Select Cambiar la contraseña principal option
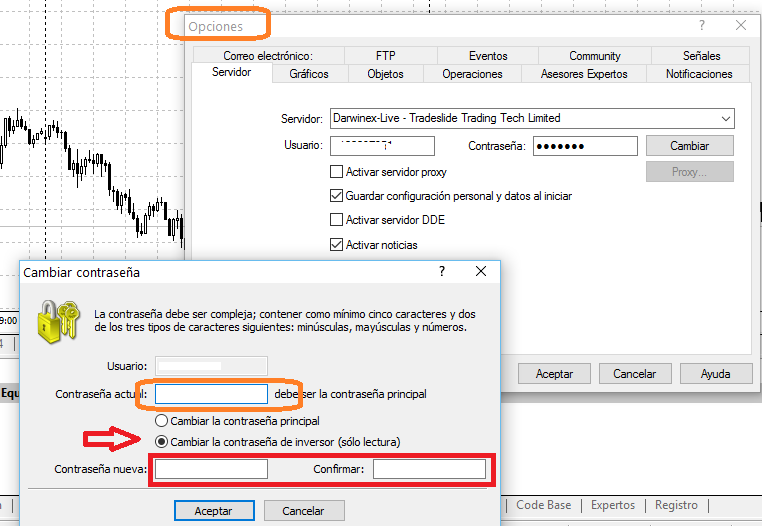 pos(161,422)
